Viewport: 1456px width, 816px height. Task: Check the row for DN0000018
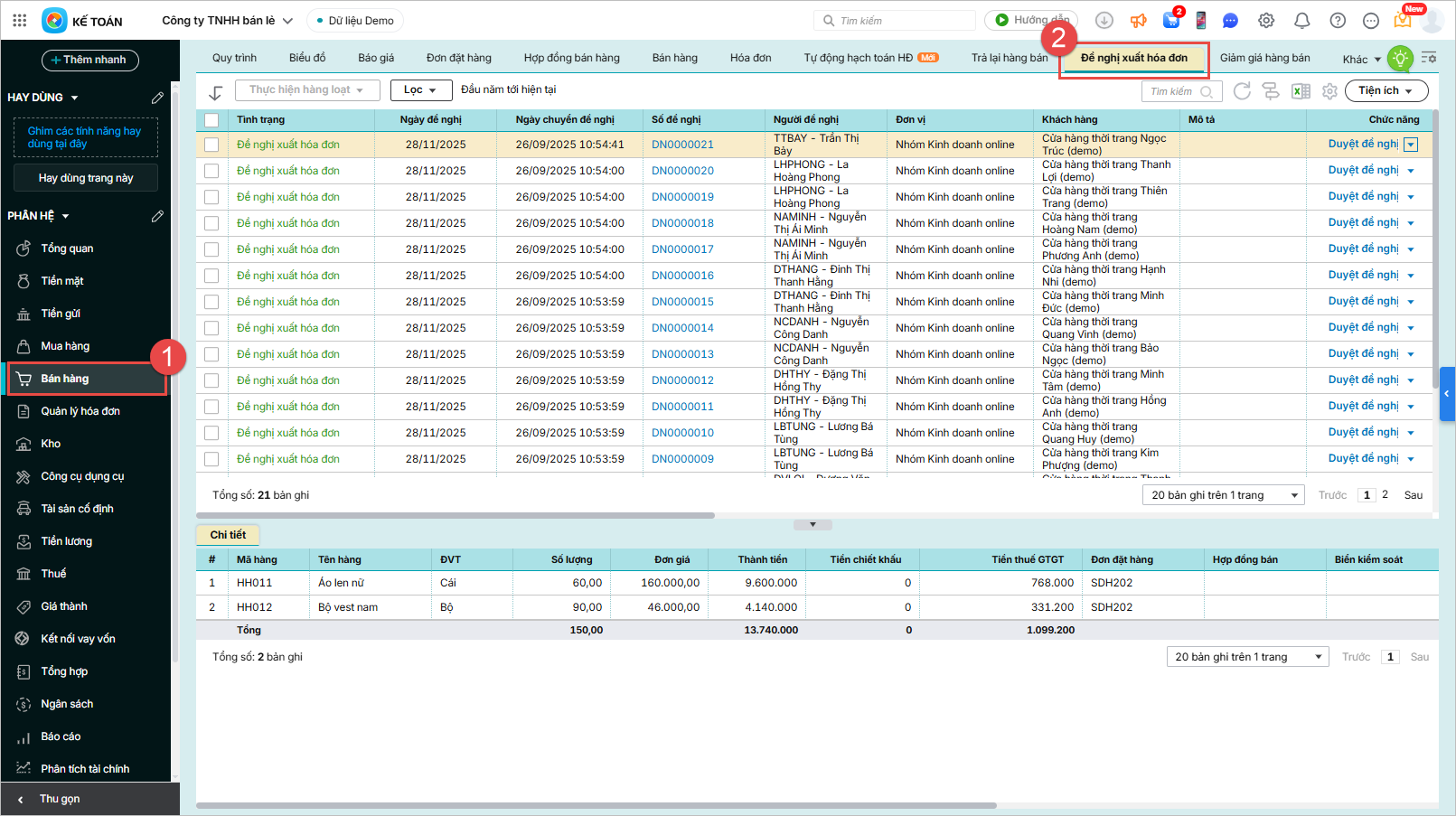(x=211, y=223)
